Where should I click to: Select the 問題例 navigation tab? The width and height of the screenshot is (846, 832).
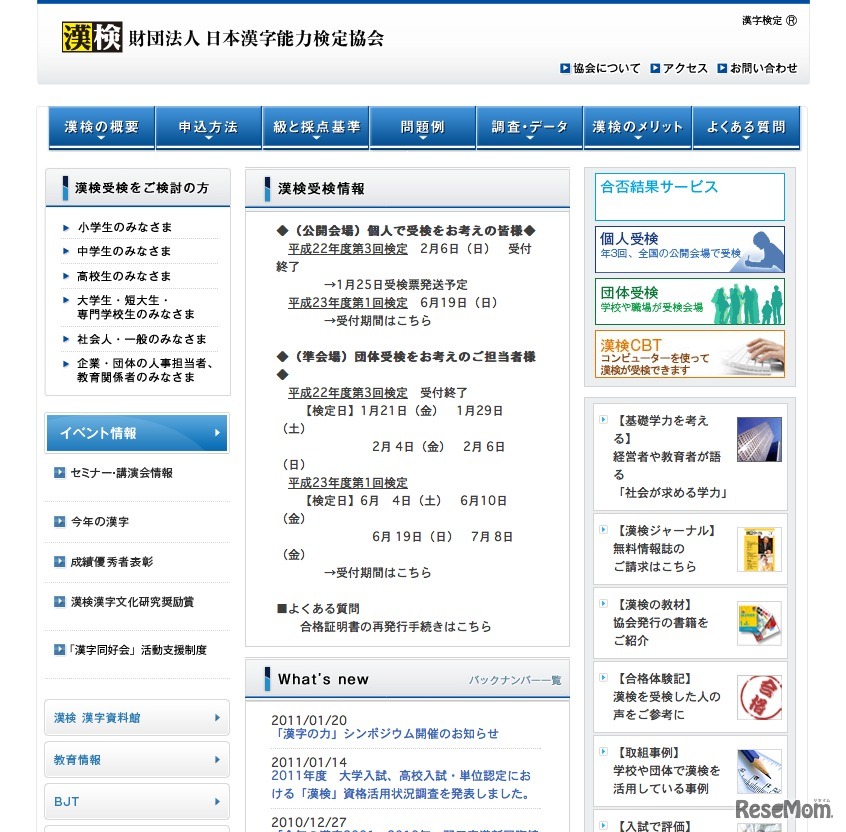click(x=423, y=128)
